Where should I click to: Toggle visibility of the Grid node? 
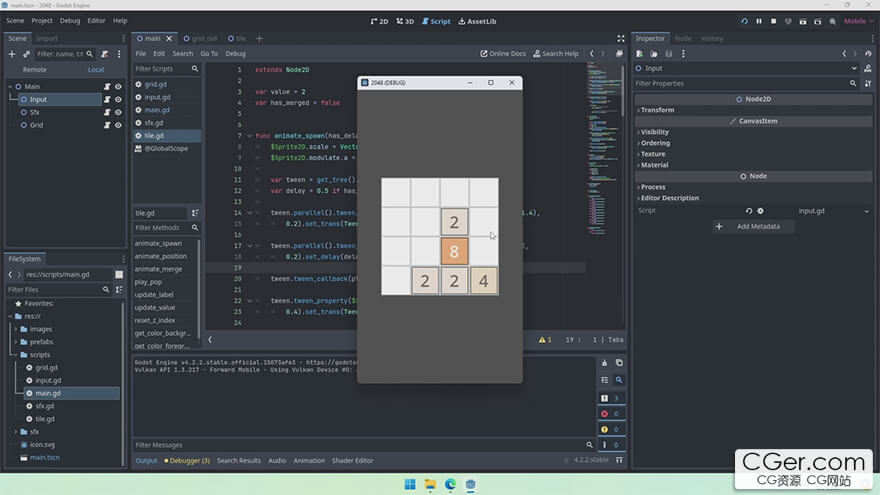pos(118,125)
